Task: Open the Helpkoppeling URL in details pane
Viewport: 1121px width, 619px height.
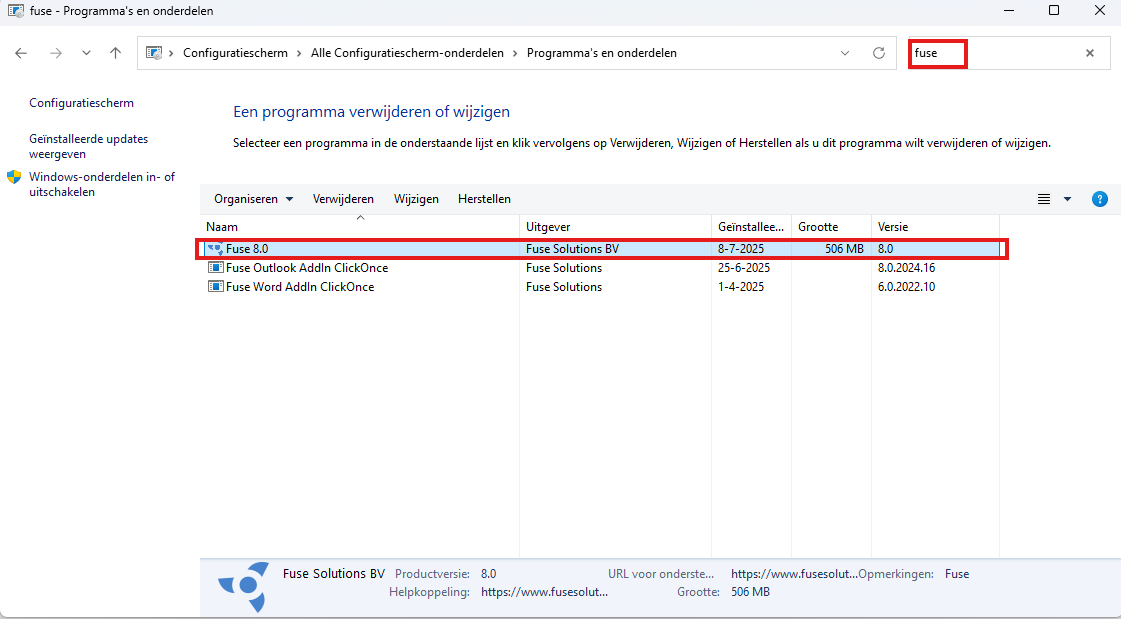Action: tap(545, 592)
